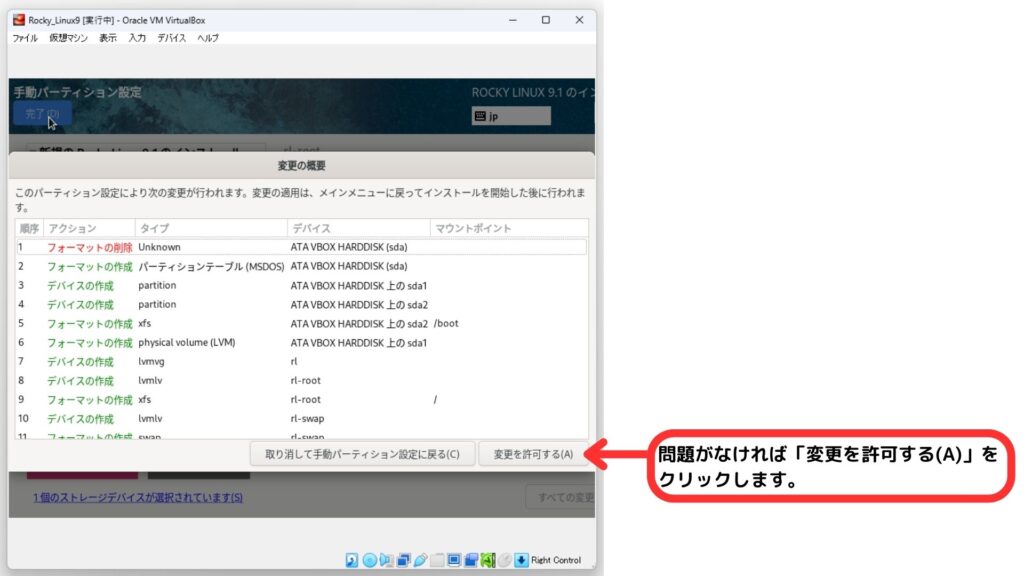Click the 順序 column header
Screen dimensions: 1024x576
click(x=29, y=228)
